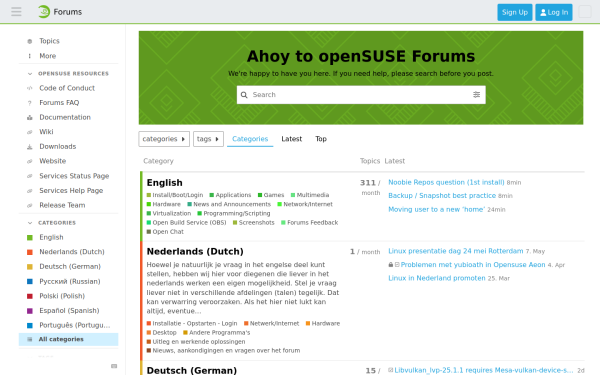Click the Code of Conduct icon
The width and height of the screenshot is (600, 375).
click(30, 88)
